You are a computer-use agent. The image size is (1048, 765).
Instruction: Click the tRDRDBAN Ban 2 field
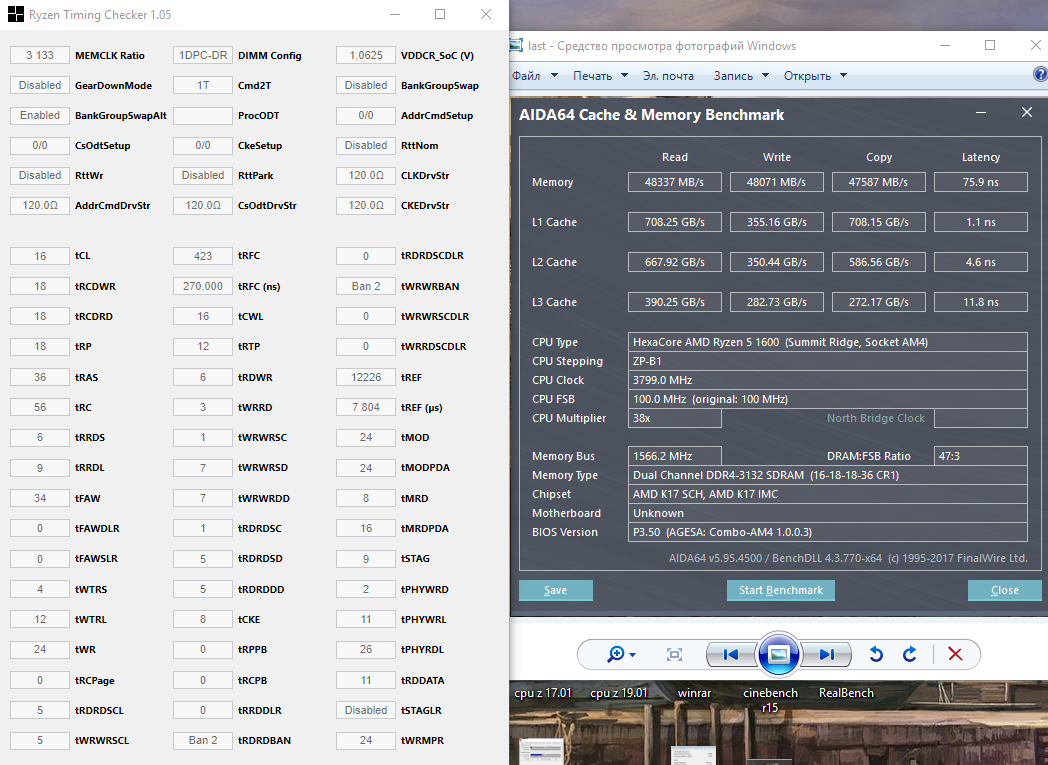tap(203, 740)
